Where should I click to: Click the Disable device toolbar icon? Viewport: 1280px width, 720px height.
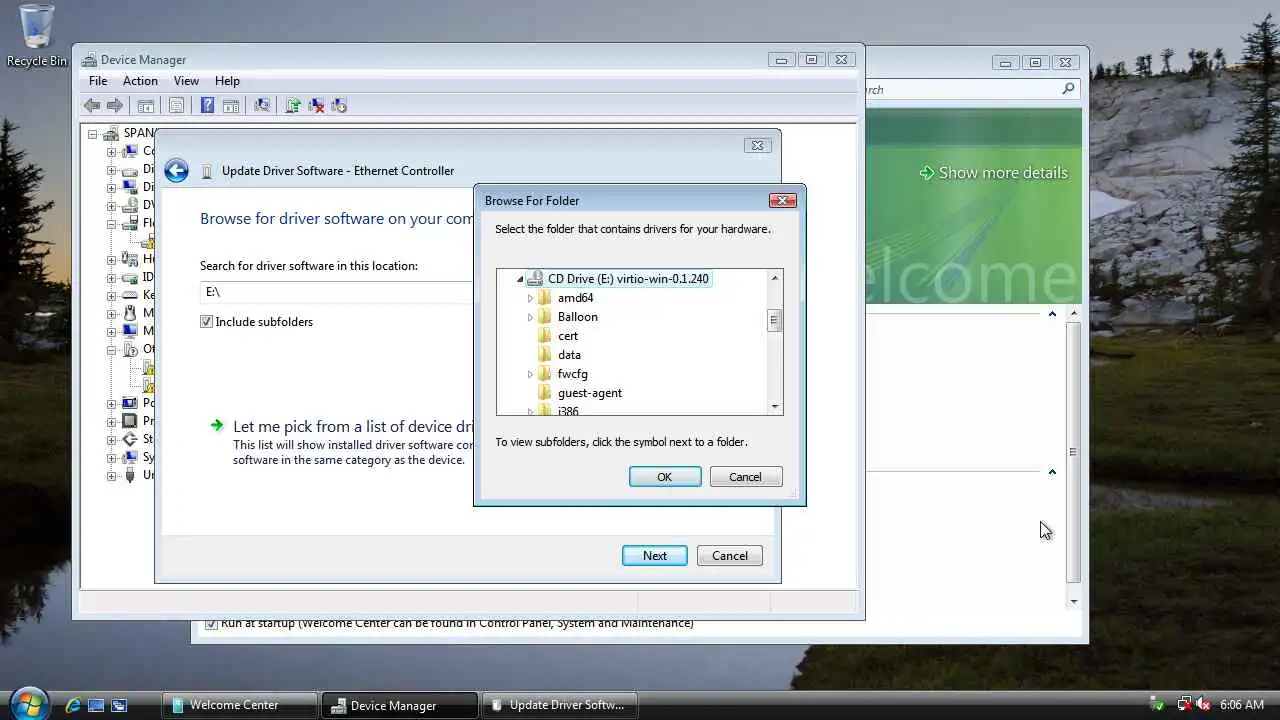click(339, 105)
